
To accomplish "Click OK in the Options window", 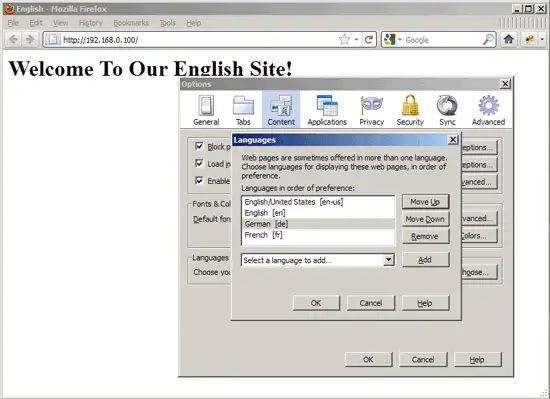I will pos(368,359).
